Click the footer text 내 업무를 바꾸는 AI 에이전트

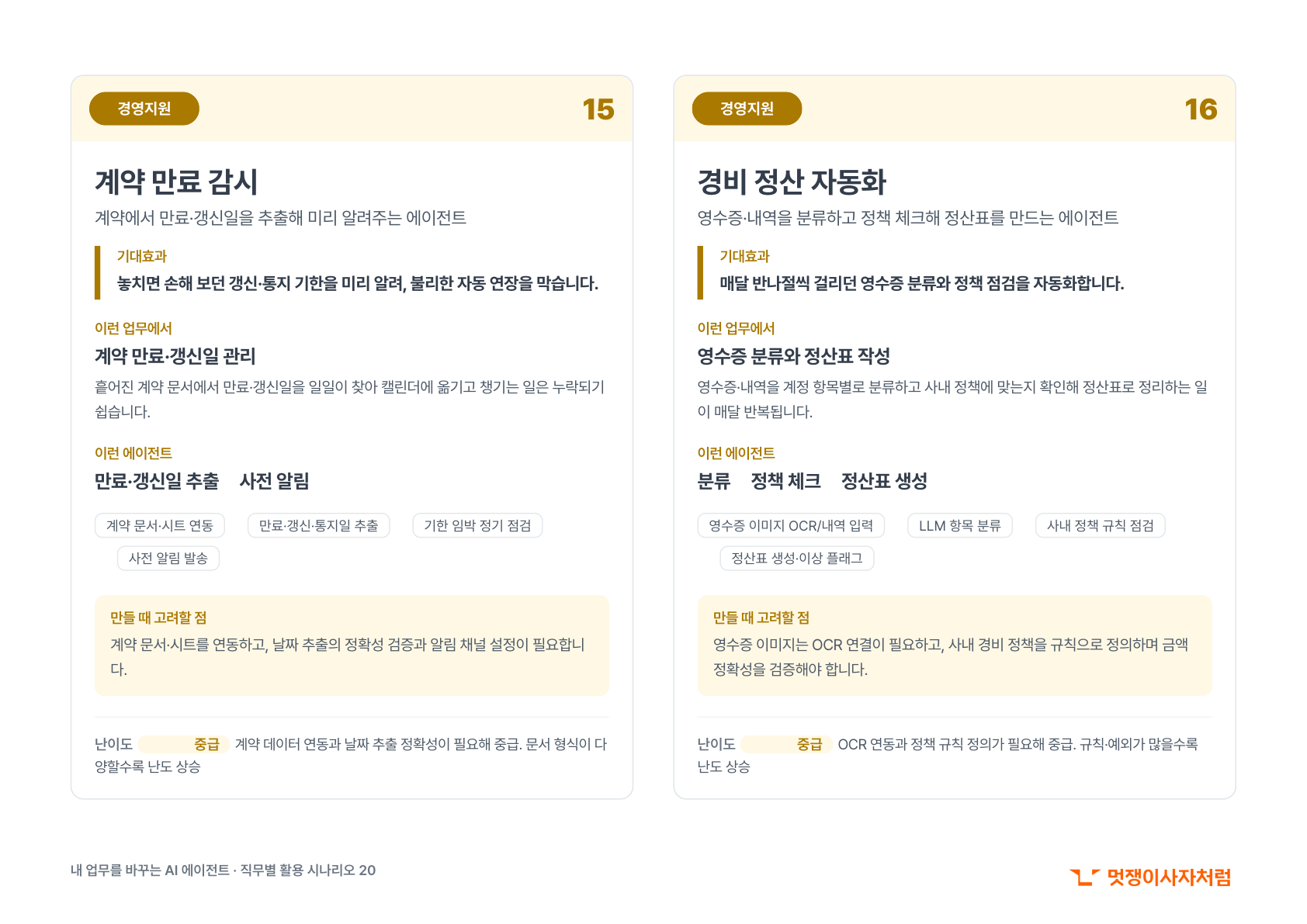(150, 870)
